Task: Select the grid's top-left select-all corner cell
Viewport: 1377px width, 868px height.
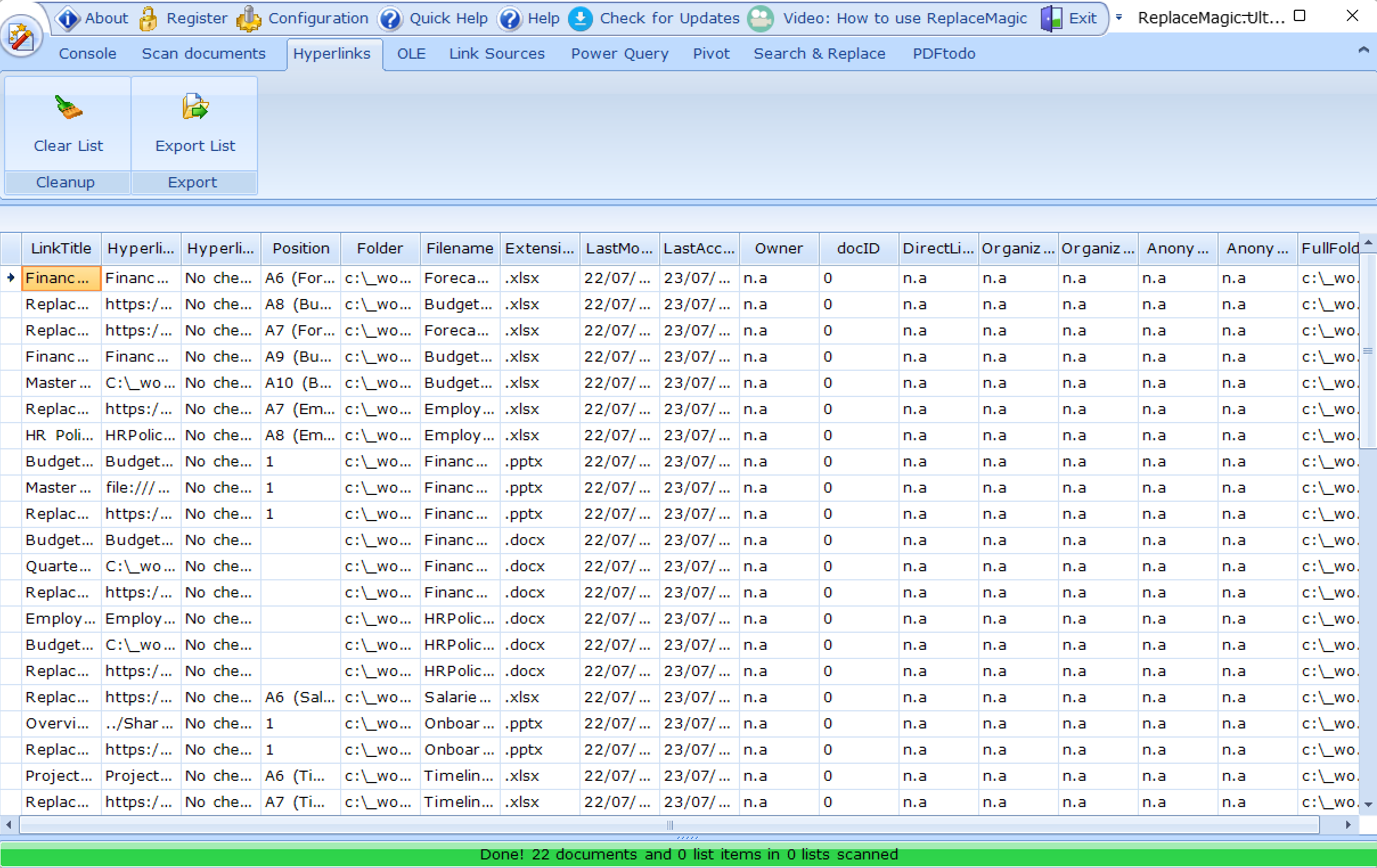Action: point(11,249)
